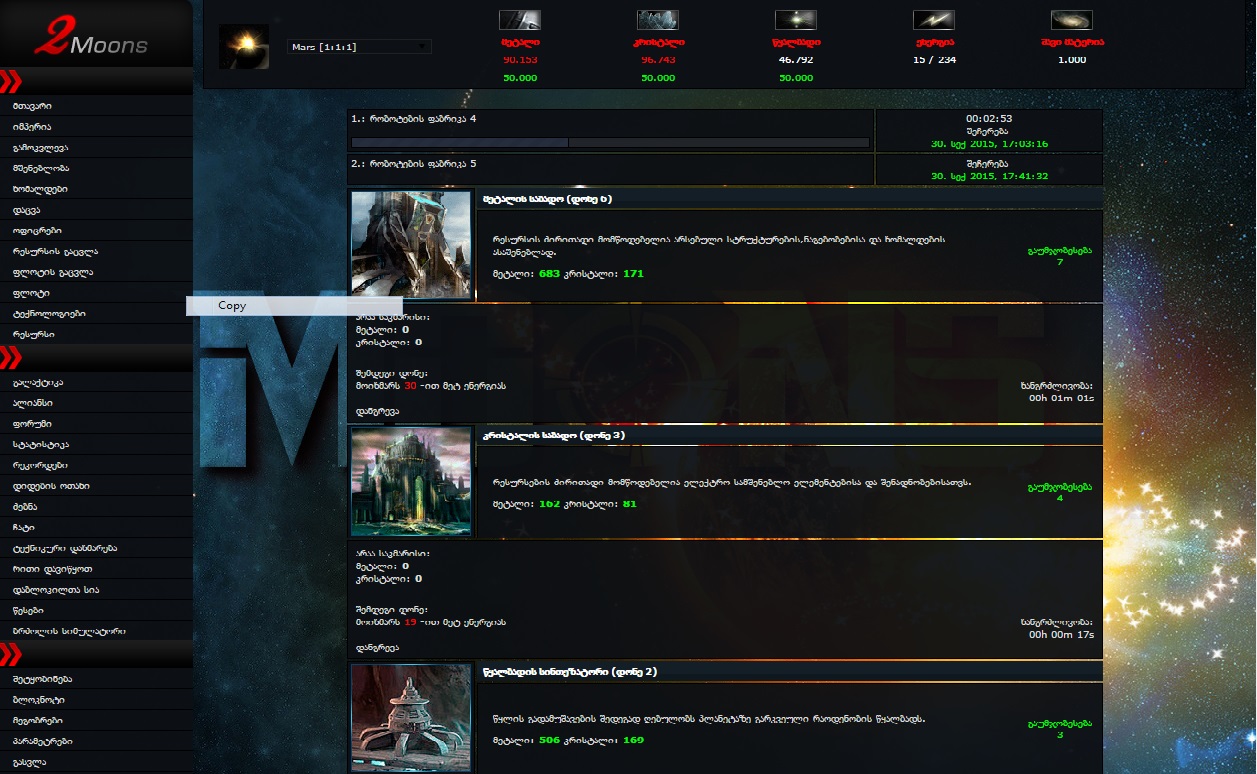Open the მეტალის საბადო (დონე 6) title
Screen dimensions: 1257x774
pyautogui.click(x=547, y=199)
